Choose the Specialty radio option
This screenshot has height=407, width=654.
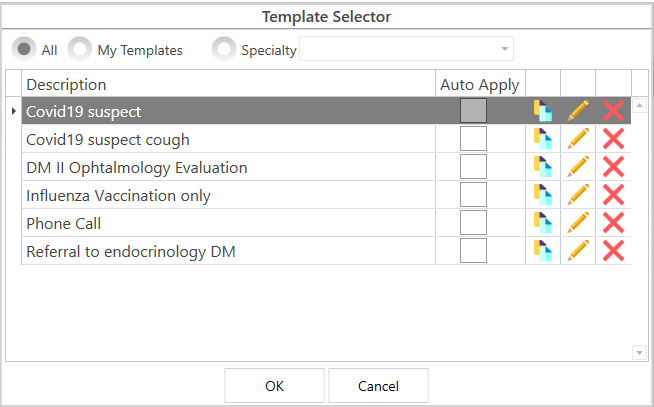pyautogui.click(x=225, y=49)
